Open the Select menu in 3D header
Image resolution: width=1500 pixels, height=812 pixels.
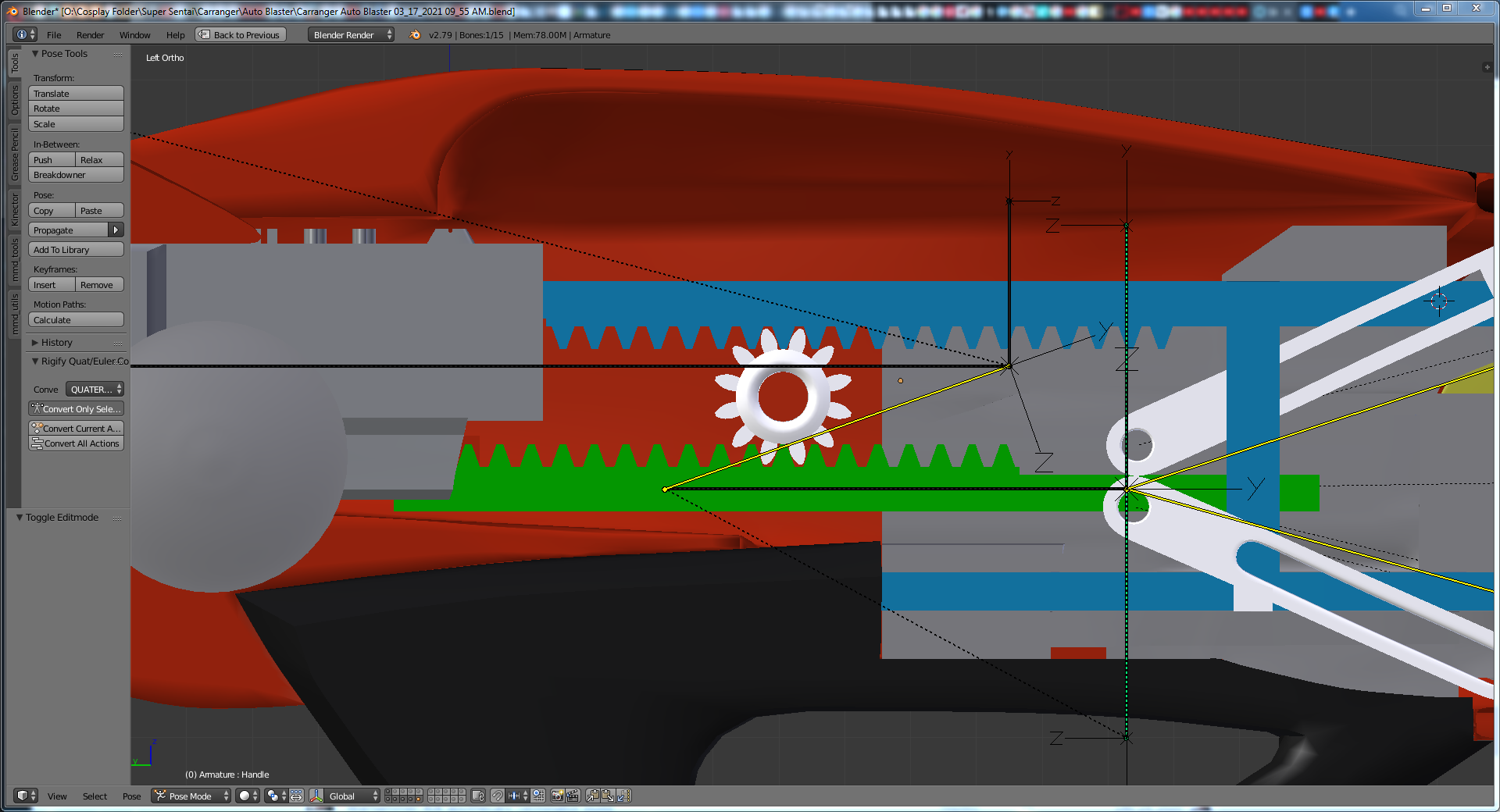pos(95,796)
